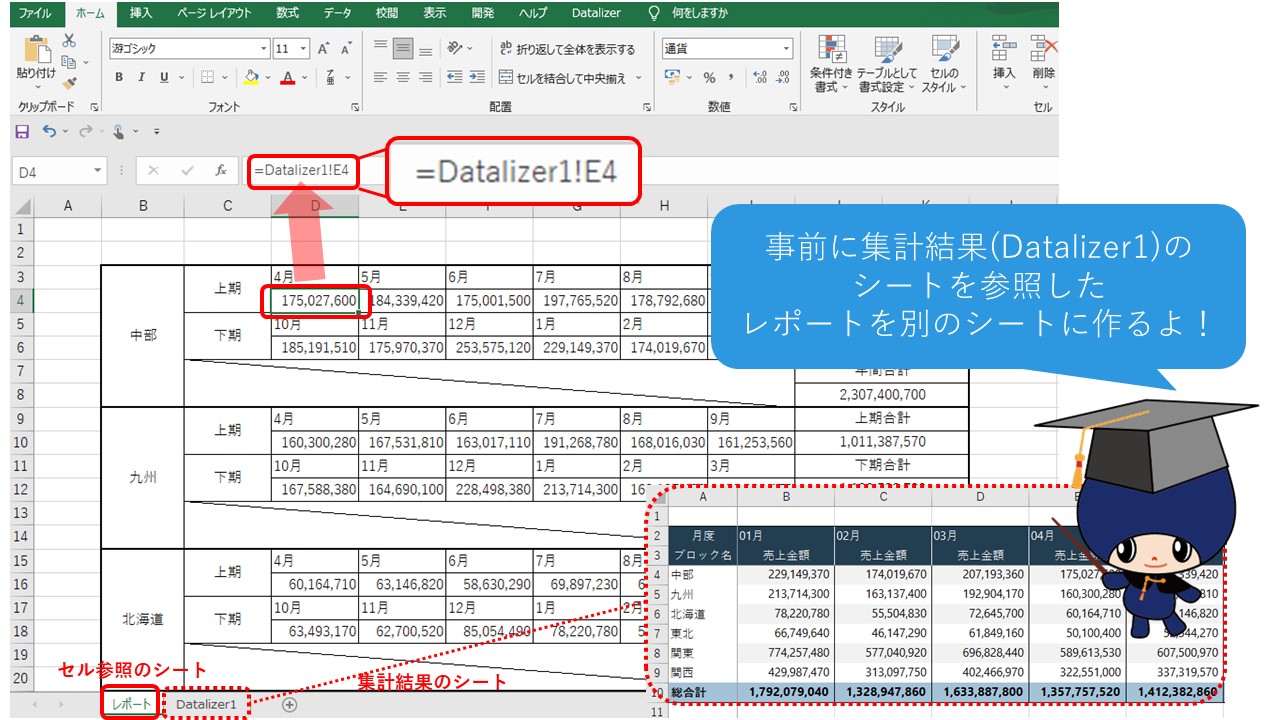Select the Format Painter icon in the clipboard group
The height and width of the screenshot is (720, 1280).
pos(68,83)
